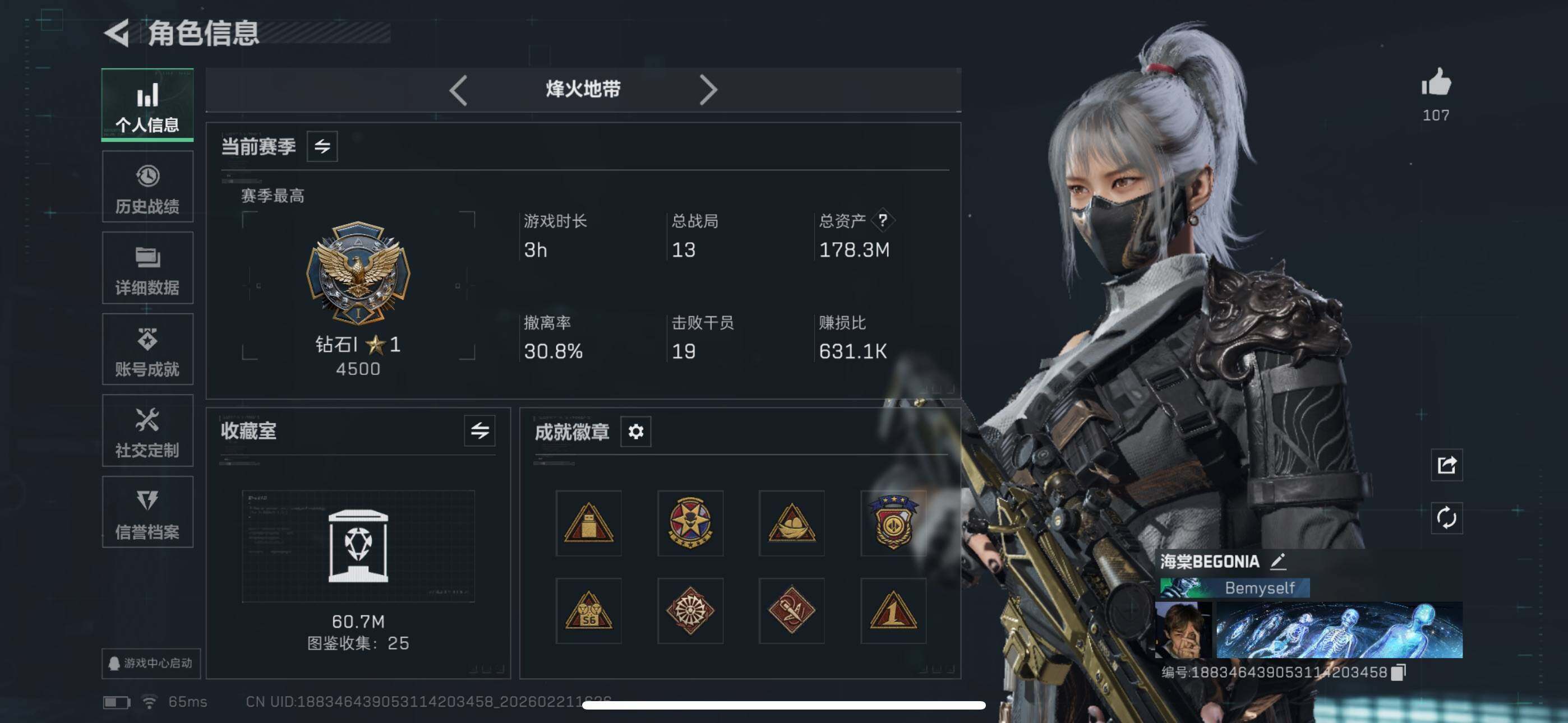The width and height of the screenshot is (1568, 723).
Task: Click the rotate character refresh icon
Action: (1446, 518)
